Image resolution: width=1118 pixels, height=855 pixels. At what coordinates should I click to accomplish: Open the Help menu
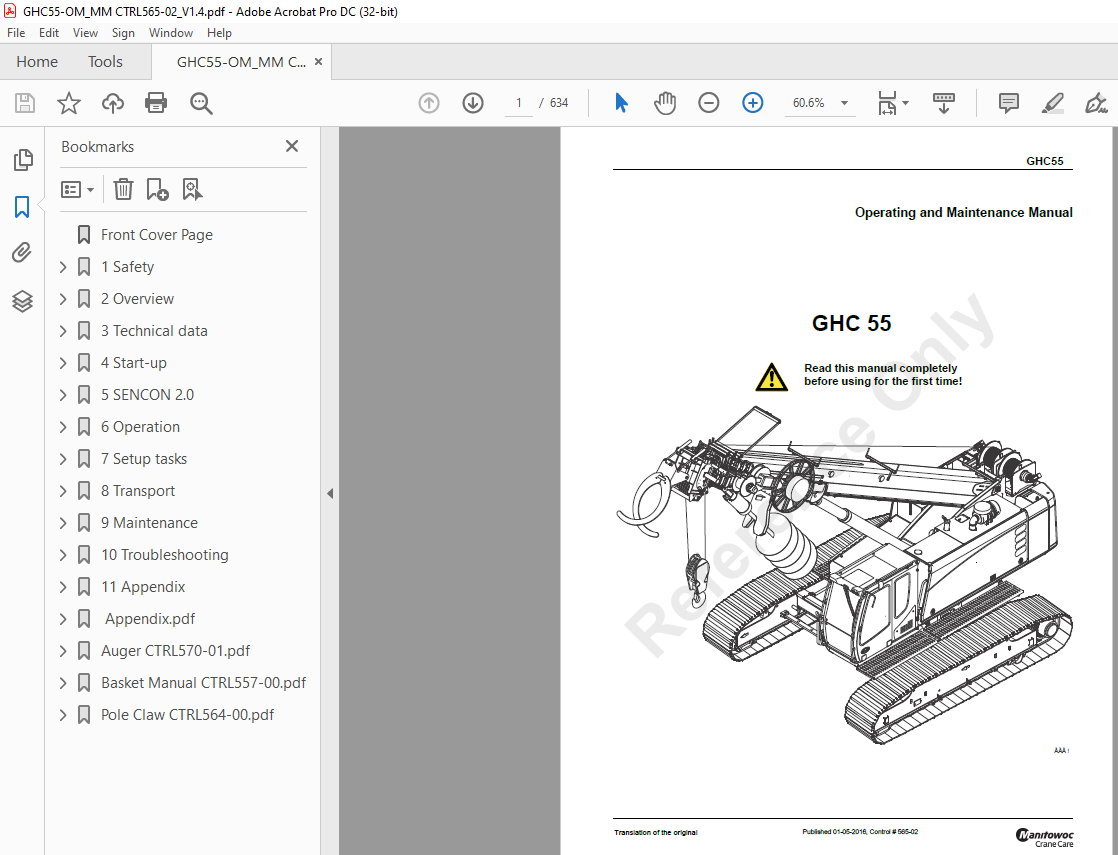point(219,33)
